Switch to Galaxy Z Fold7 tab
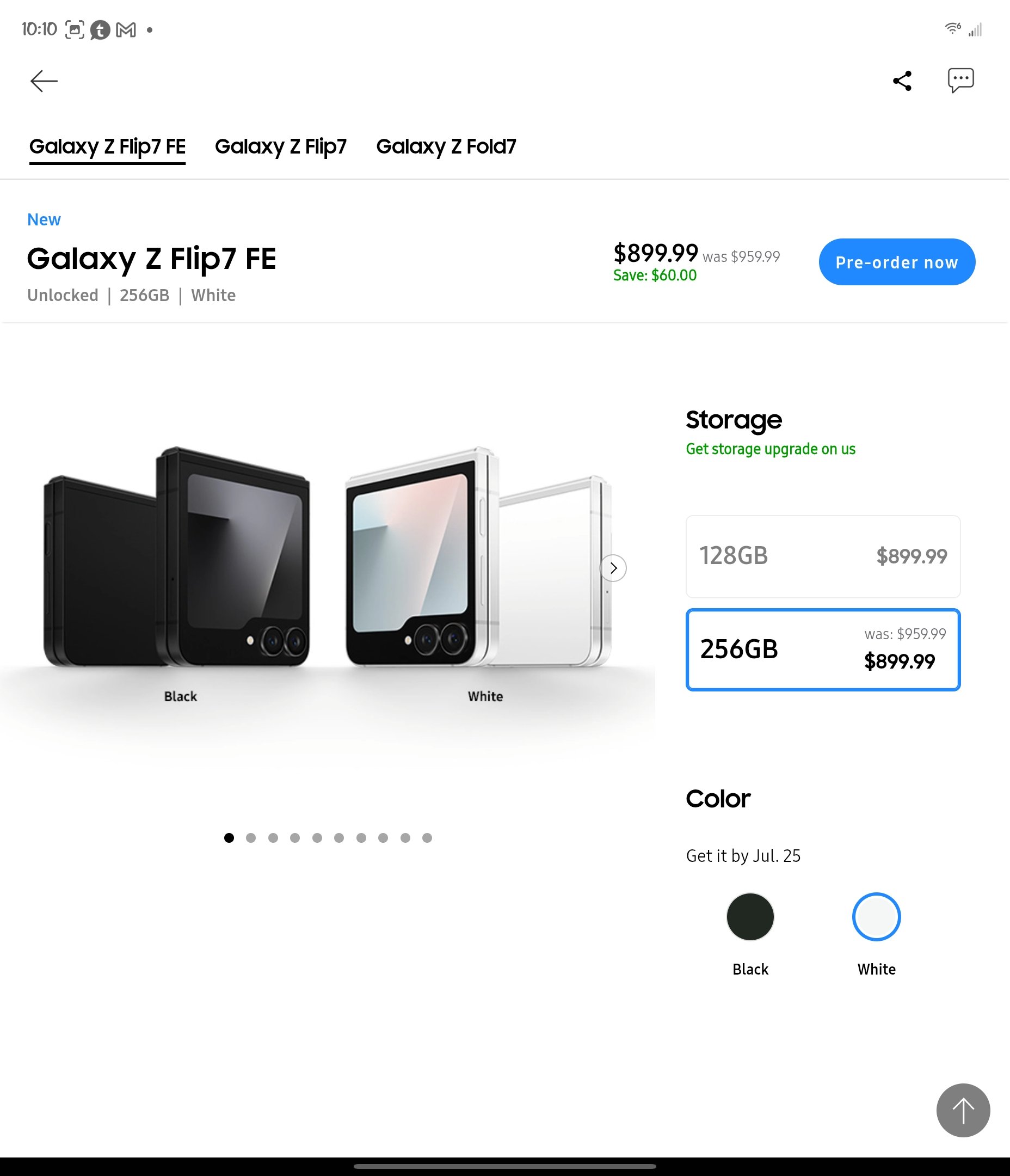Screen dimensions: 1010x1176 pos(446,146)
